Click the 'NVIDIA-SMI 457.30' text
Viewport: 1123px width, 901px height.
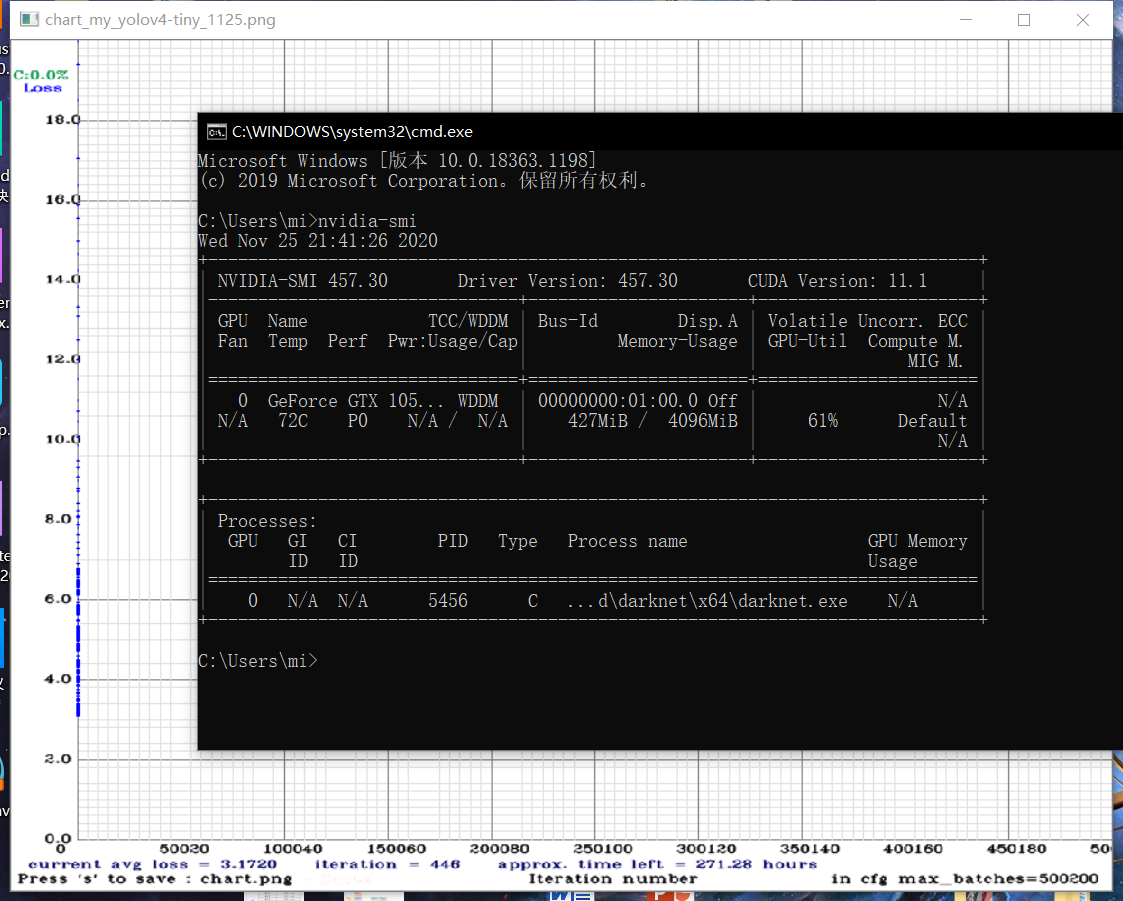click(303, 281)
